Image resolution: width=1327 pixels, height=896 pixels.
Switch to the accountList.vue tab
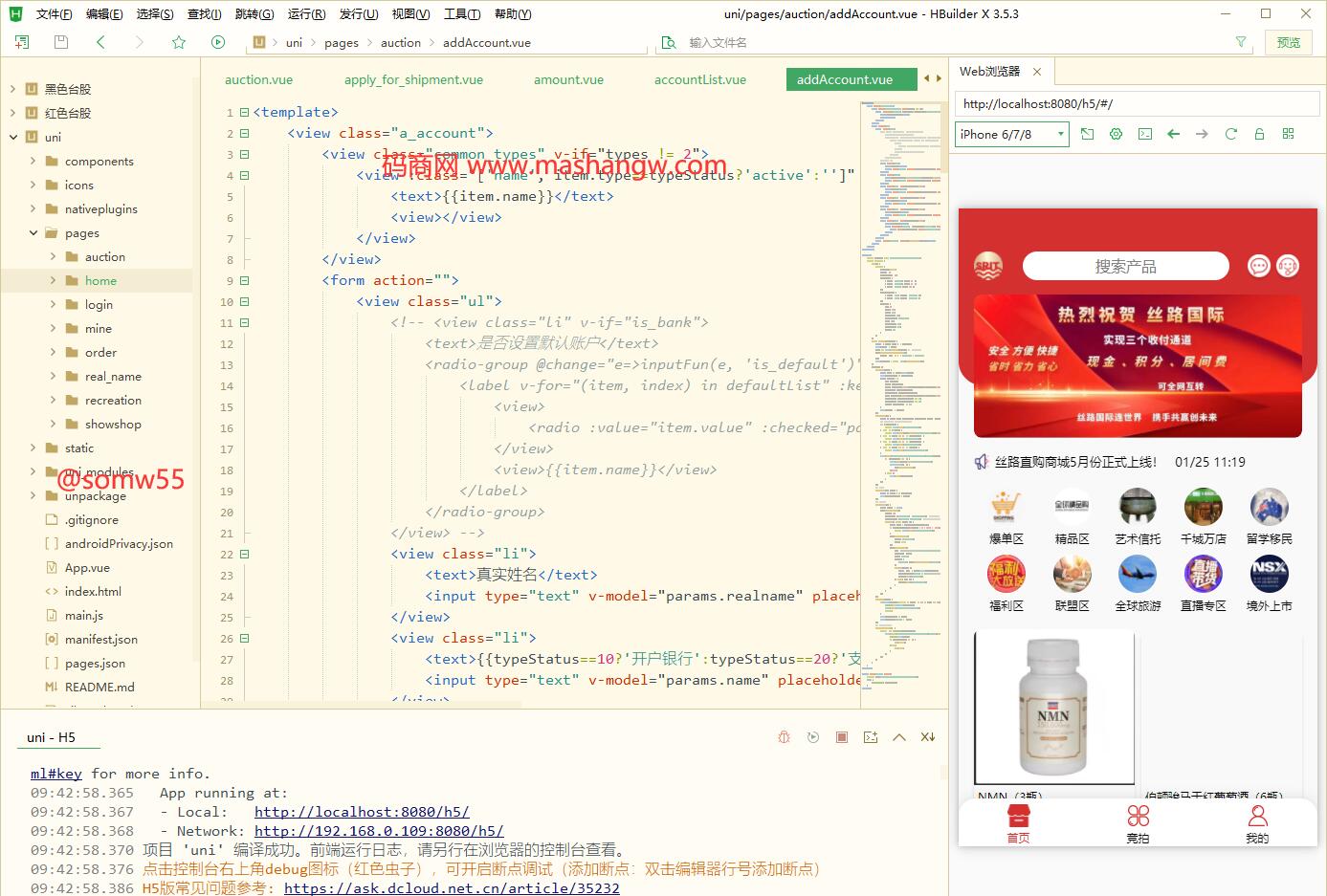point(699,79)
